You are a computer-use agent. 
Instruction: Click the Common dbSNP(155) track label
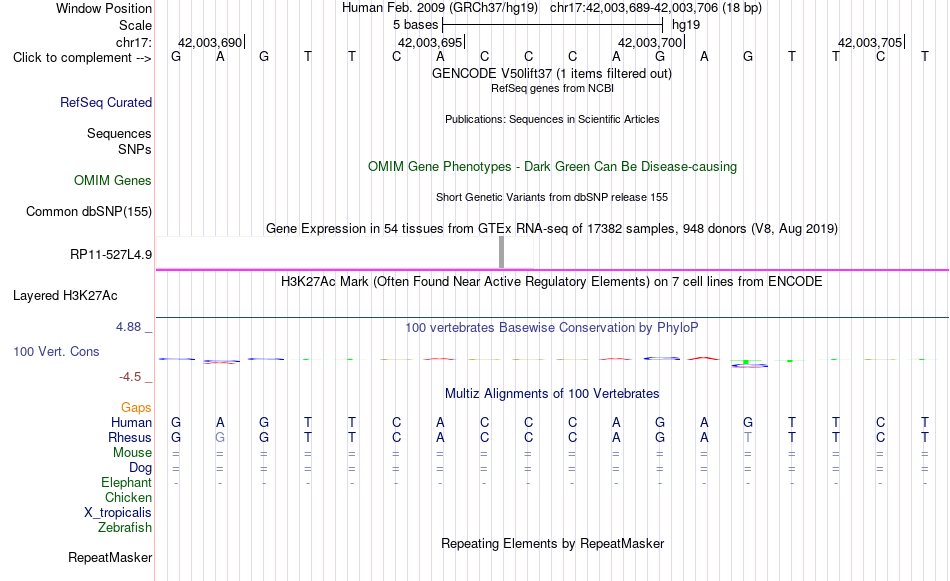coord(88,211)
